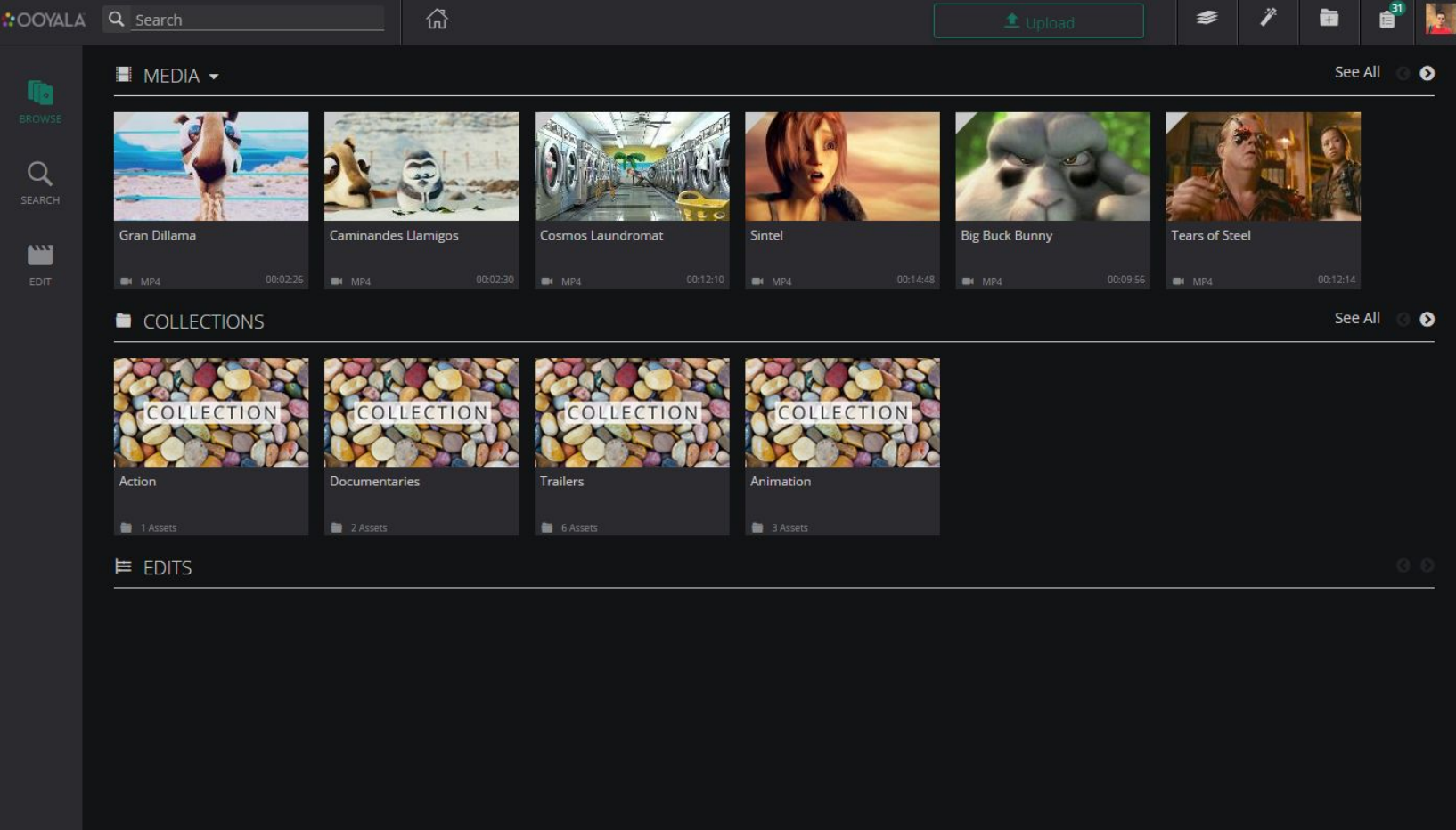This screenshot has height=830, width=1456.
Task: Click the folder icon beside 6 Assets
Action: 547,527
